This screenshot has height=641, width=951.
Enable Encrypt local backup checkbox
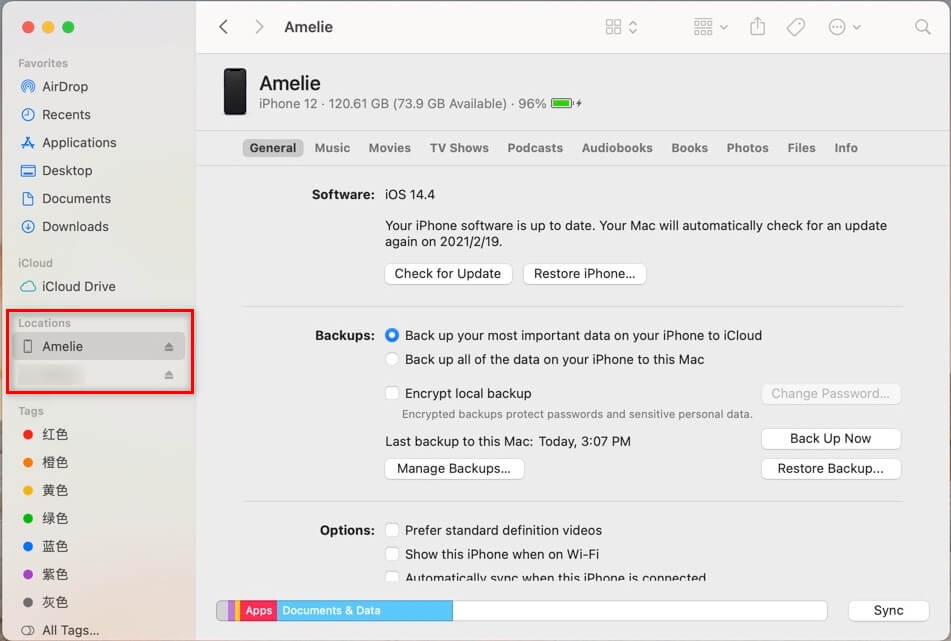392,393
